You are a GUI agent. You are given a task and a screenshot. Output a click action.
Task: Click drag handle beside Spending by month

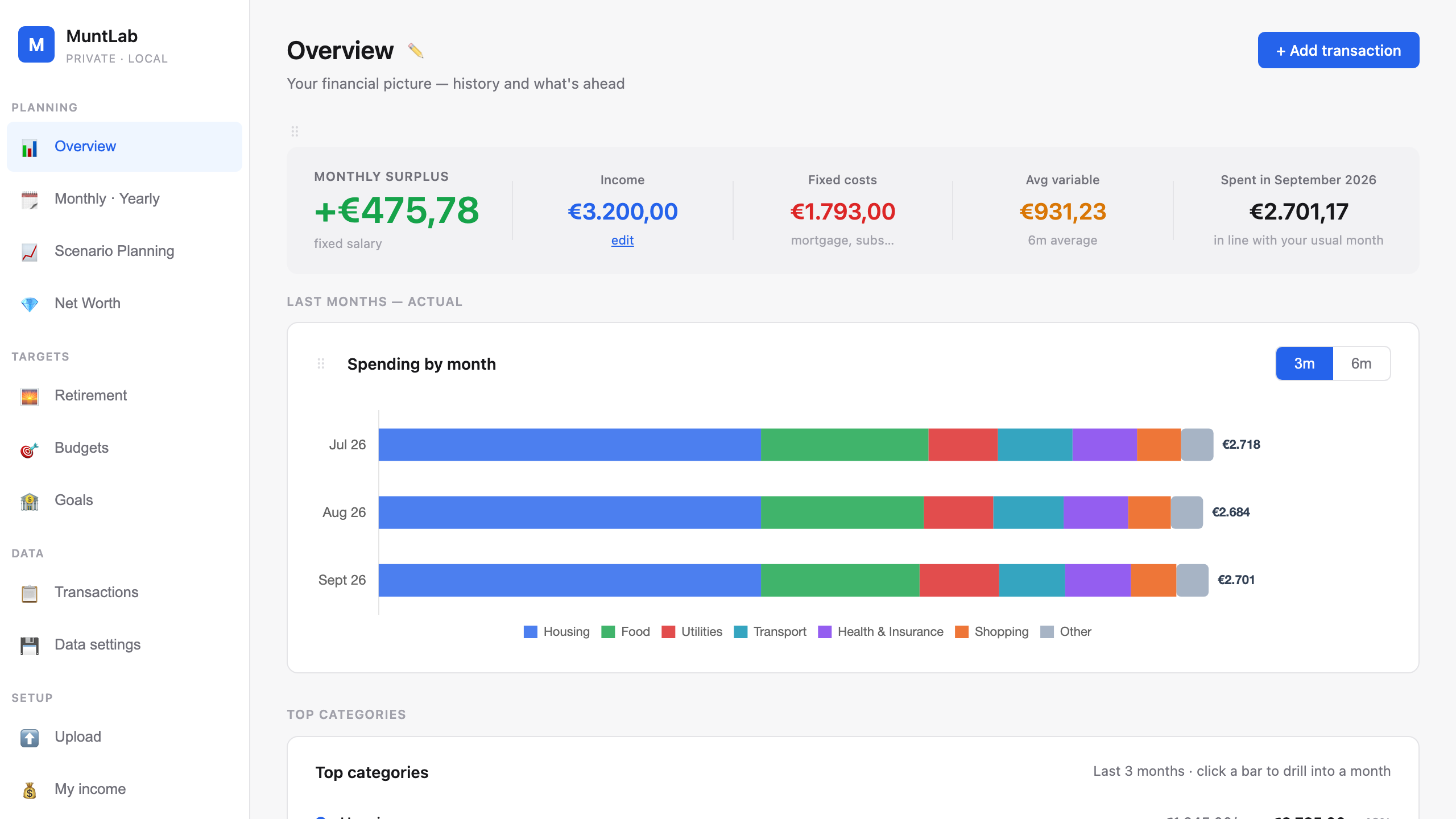(x=321, y=363)
